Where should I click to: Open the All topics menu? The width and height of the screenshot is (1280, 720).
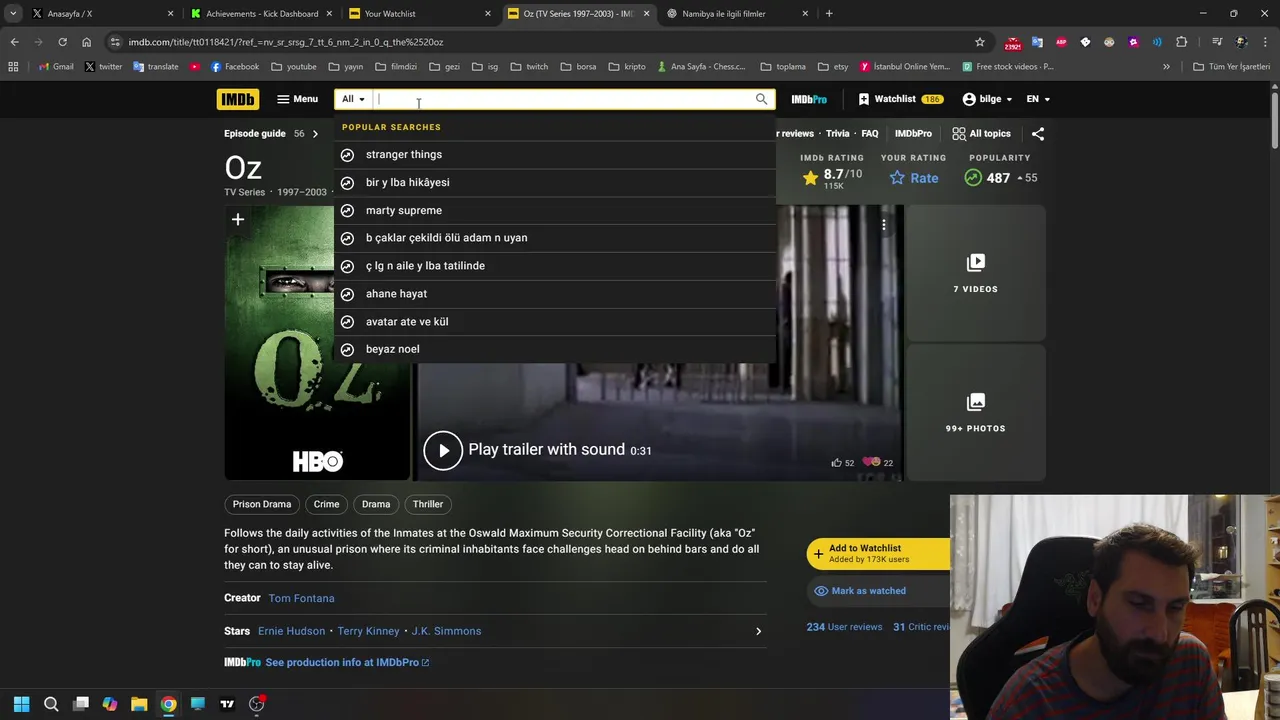tap(981, 134)
